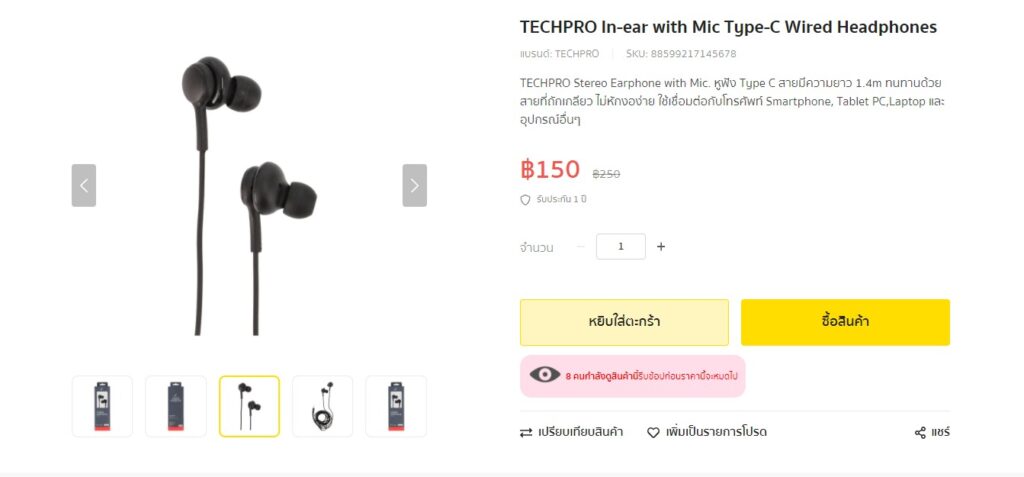The image size is (1024, 477).
Task: Select the last packaging thumbnail
Action: (396, 406)
